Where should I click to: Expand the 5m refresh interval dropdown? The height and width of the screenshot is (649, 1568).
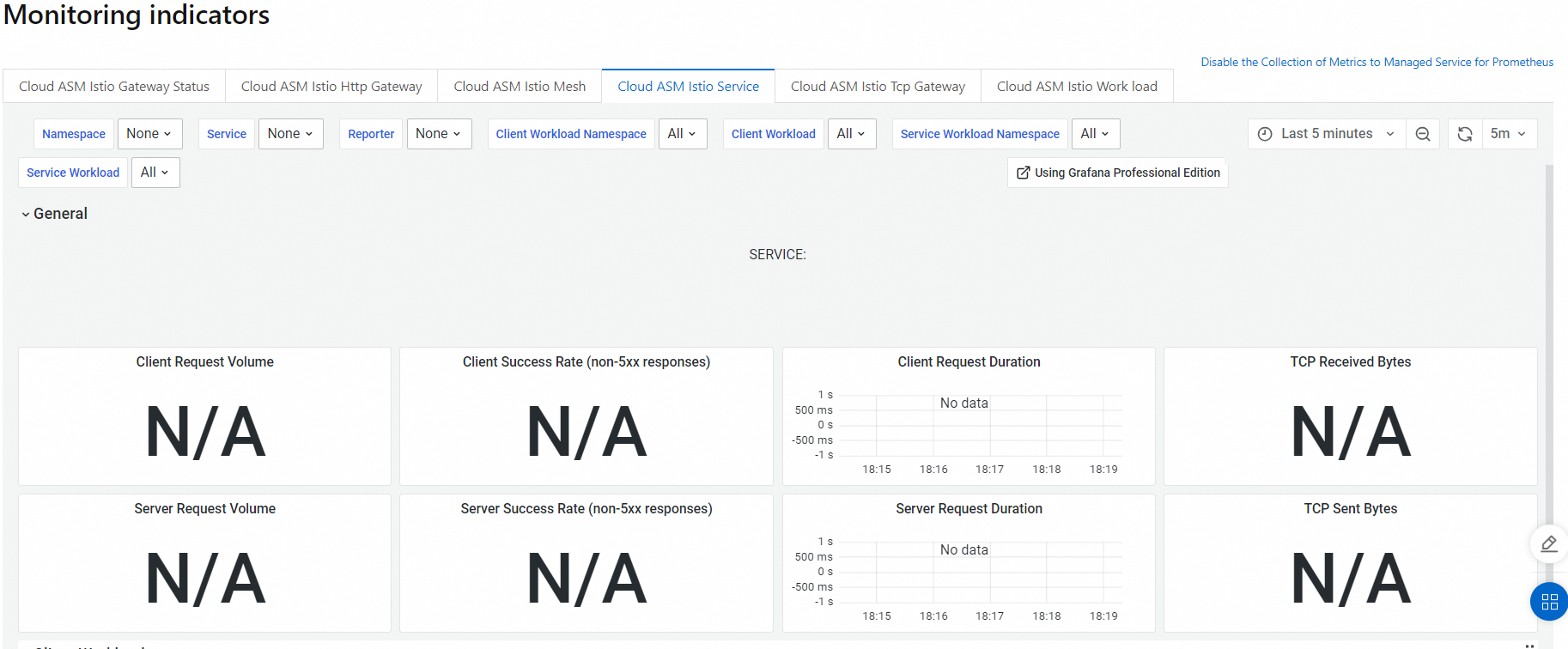[1508, 134]
